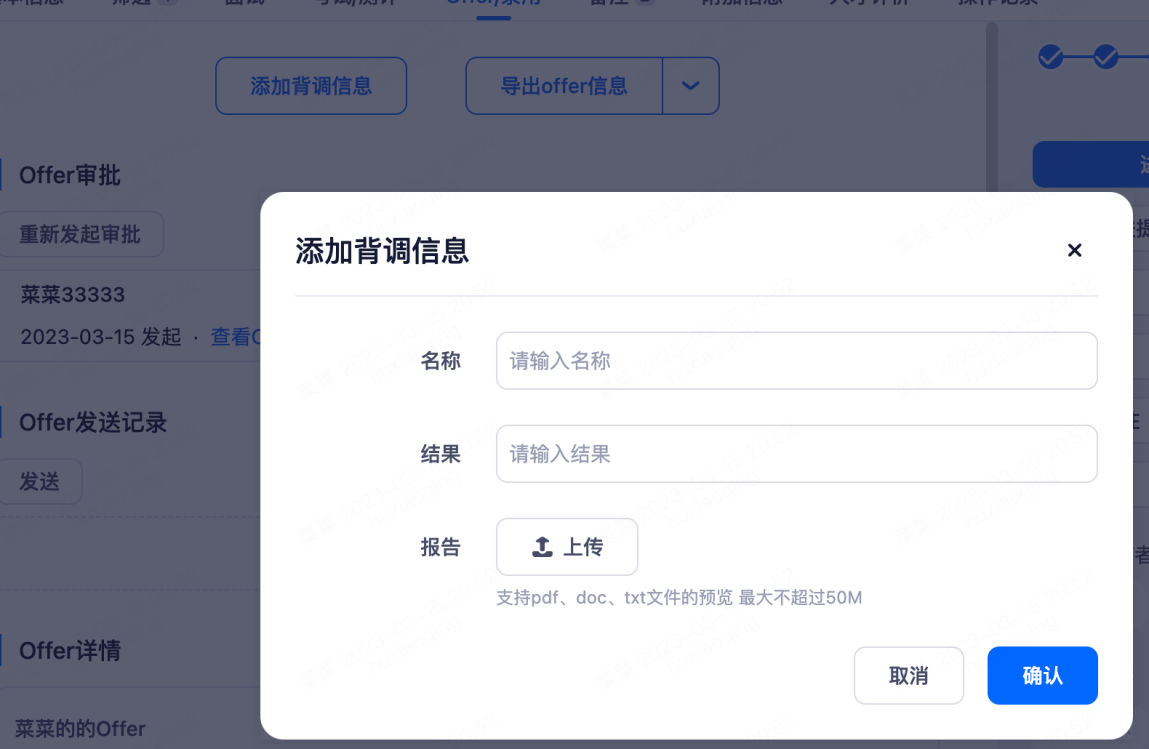Click the 导出offer信息 button

[564, 86]
